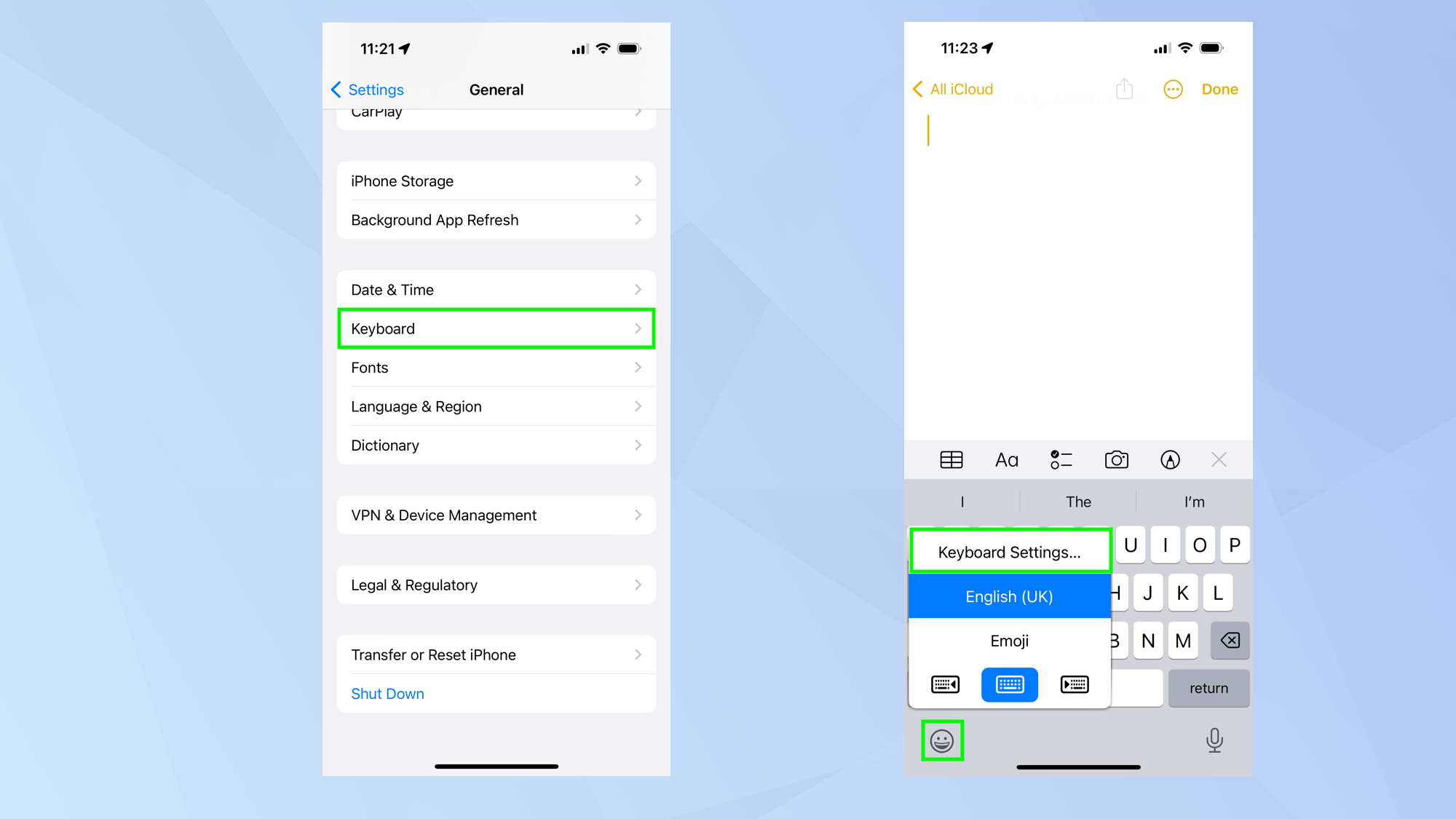Click the checklist/bullets icon in toolbar
1456x819 pixels.
pos(1060,459)
